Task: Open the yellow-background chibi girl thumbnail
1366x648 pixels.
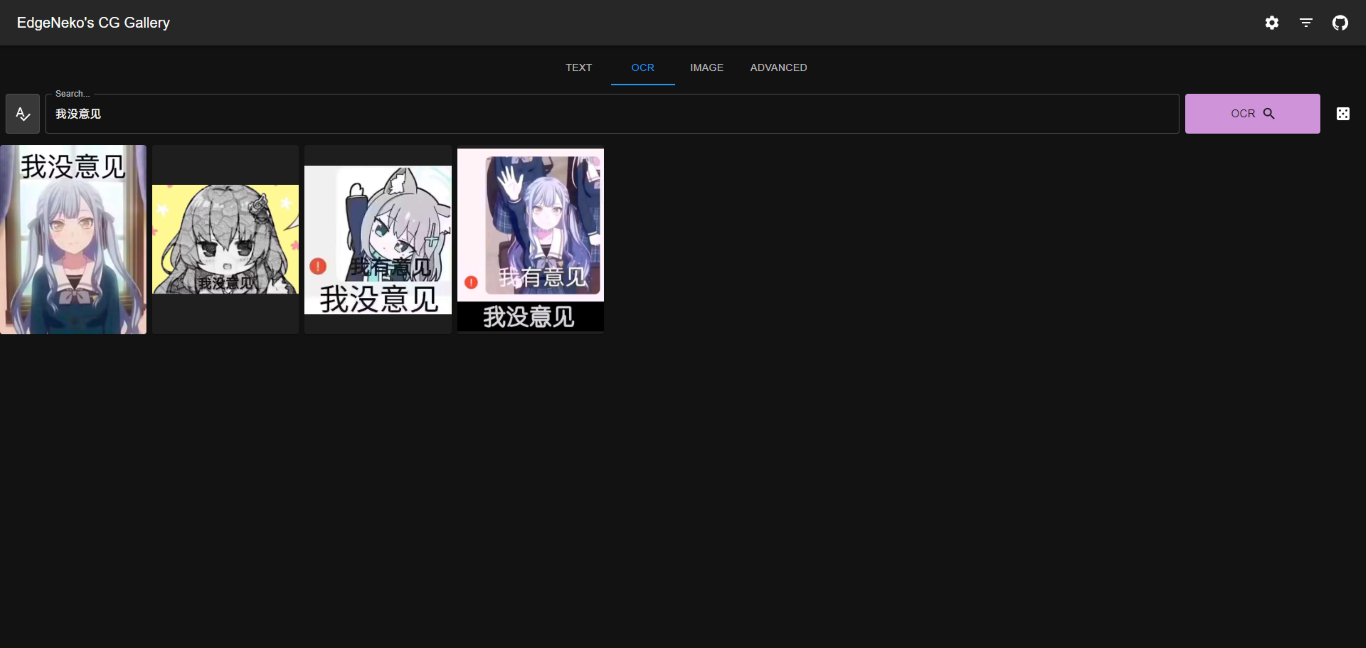Action: [x=225, y=238]
